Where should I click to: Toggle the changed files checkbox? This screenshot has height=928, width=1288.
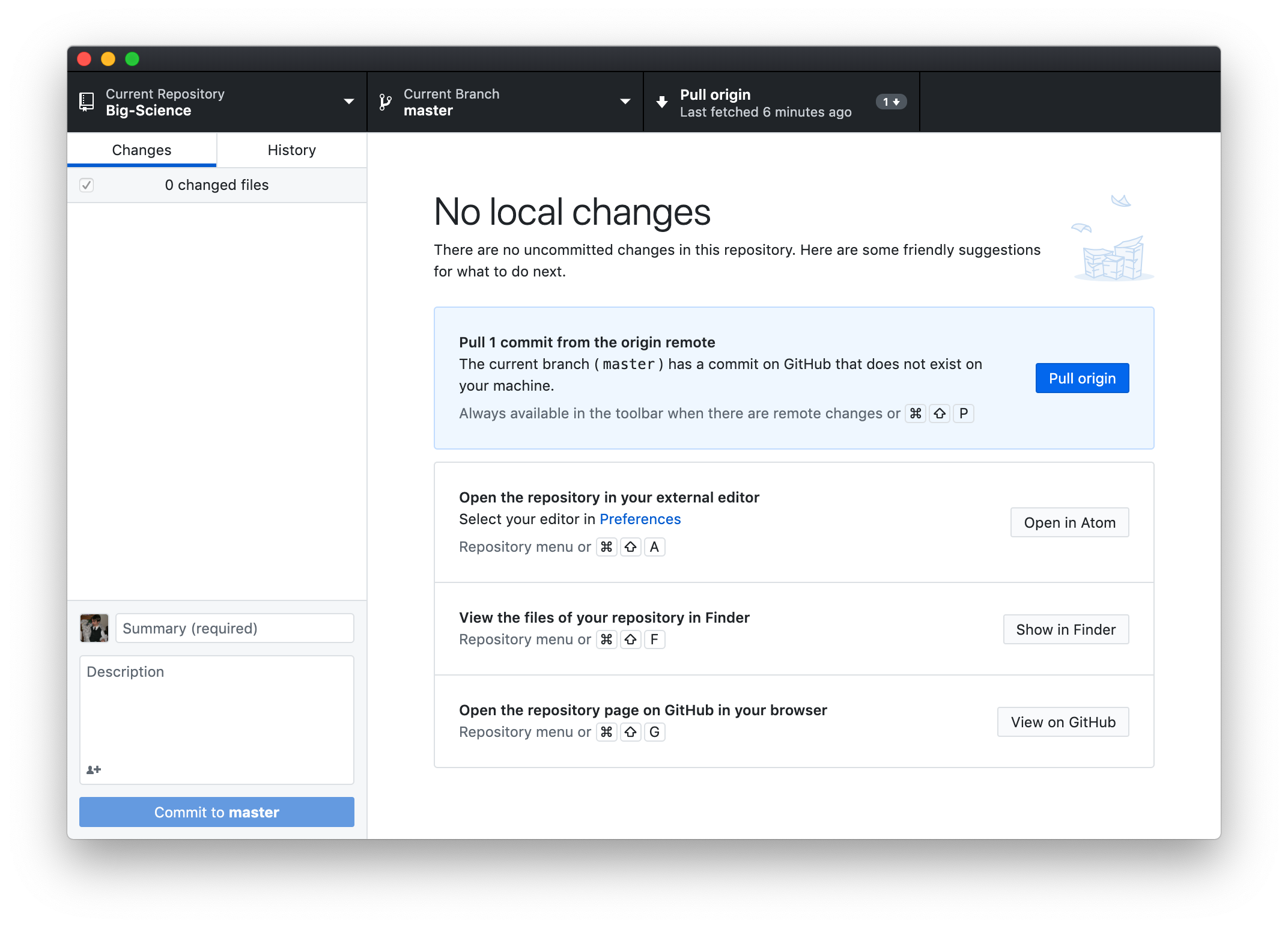(87, 185)
